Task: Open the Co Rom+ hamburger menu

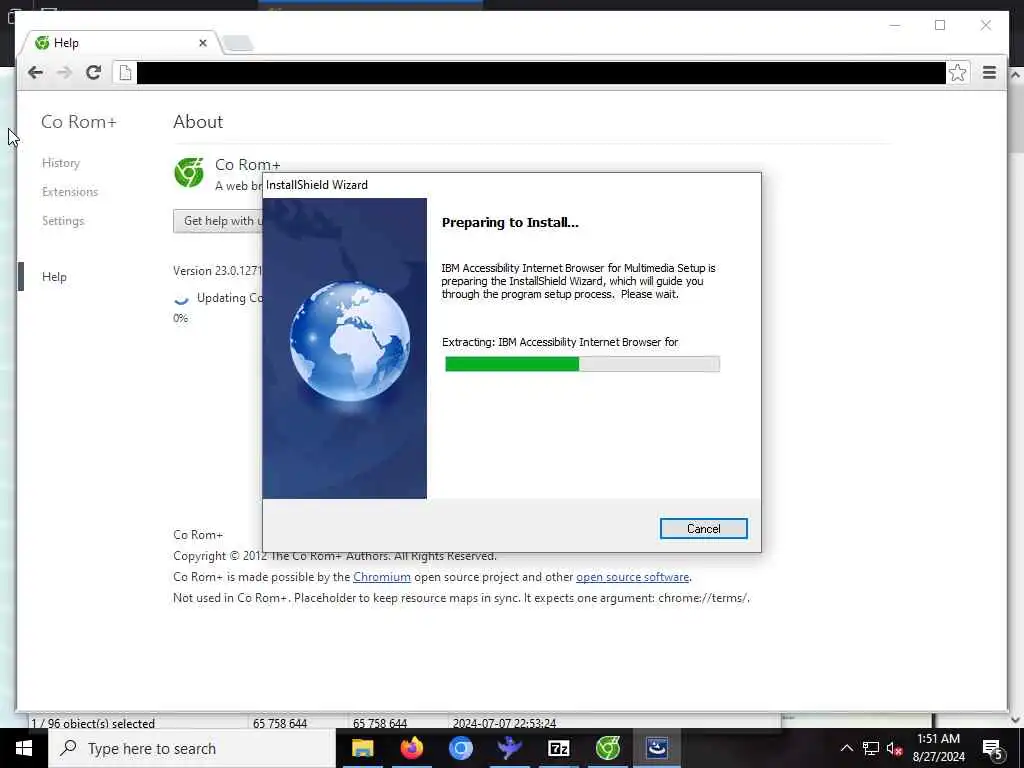Action: (x=989, y=72)
